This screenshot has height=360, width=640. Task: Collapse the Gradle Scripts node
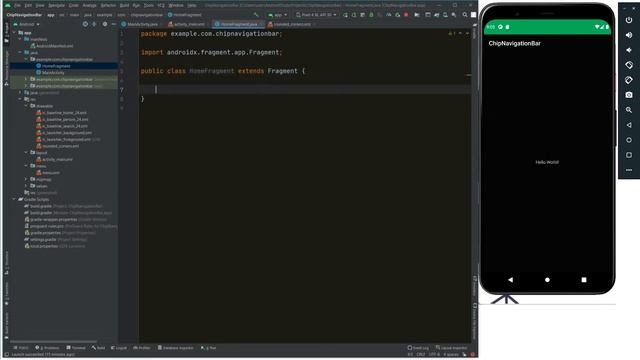click(14, 199)
